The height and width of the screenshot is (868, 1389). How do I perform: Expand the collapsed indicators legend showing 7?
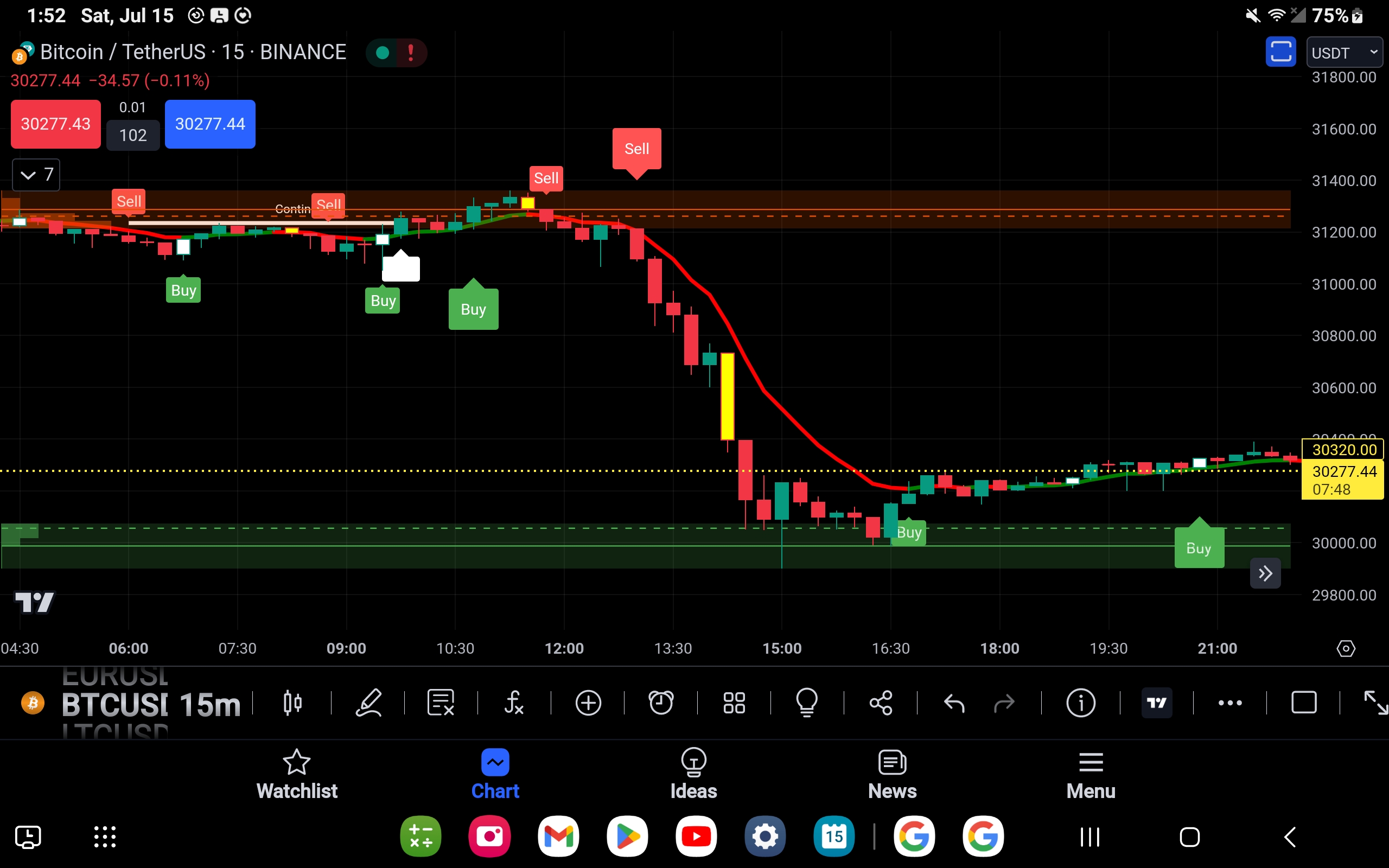click(36, 175)
